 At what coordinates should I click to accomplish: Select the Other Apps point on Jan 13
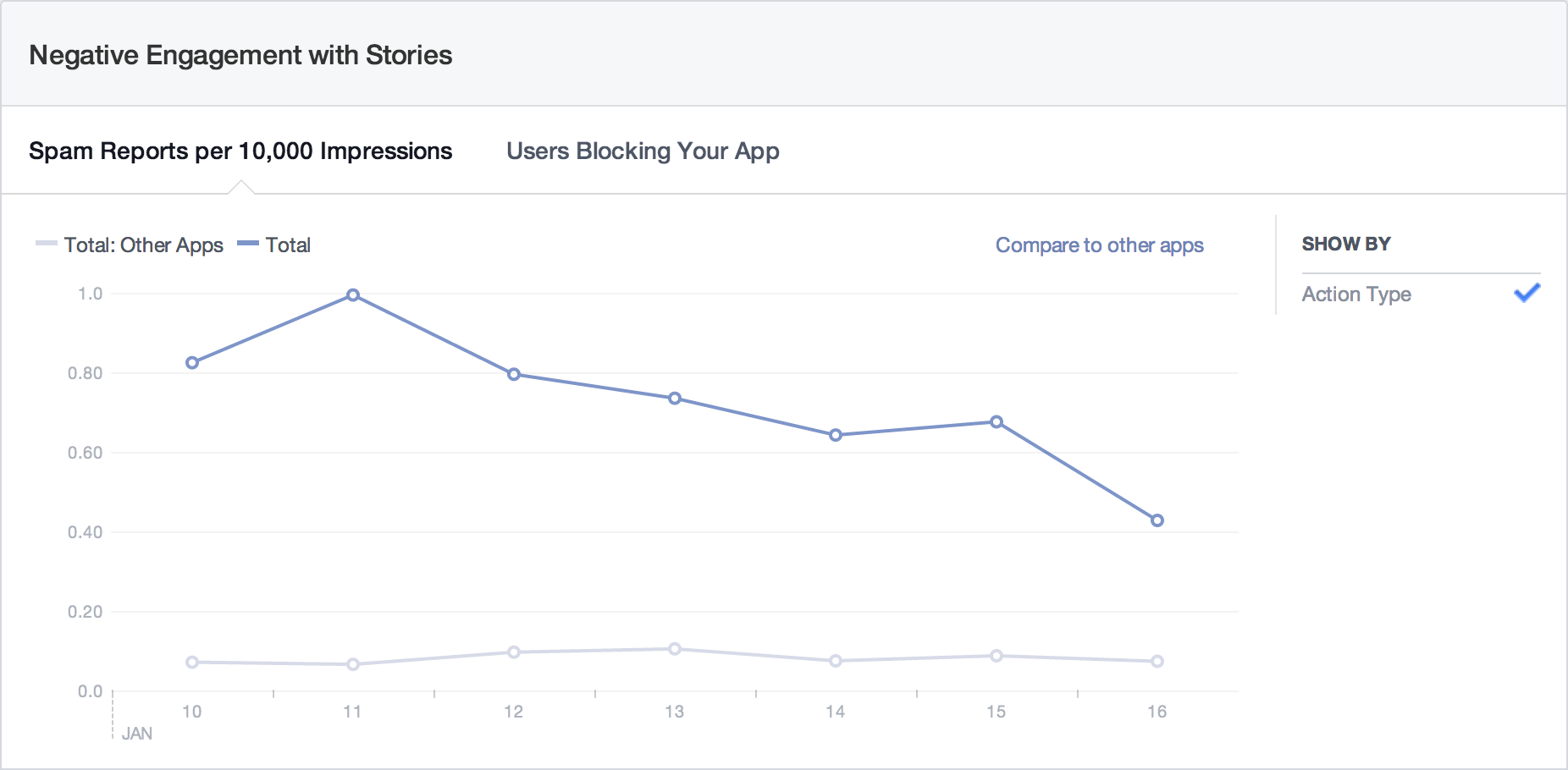(x=675, y=649)
